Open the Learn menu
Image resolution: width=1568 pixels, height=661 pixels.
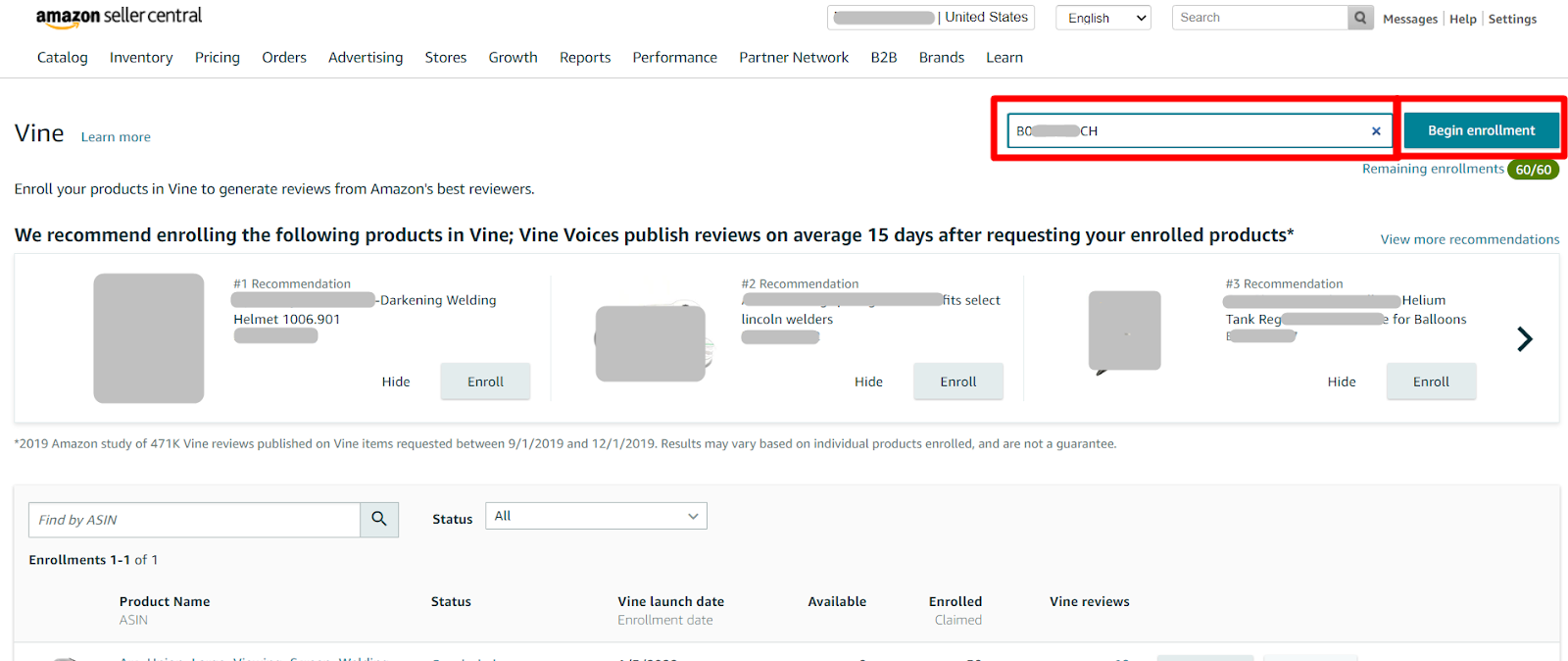coord(1004,58)
